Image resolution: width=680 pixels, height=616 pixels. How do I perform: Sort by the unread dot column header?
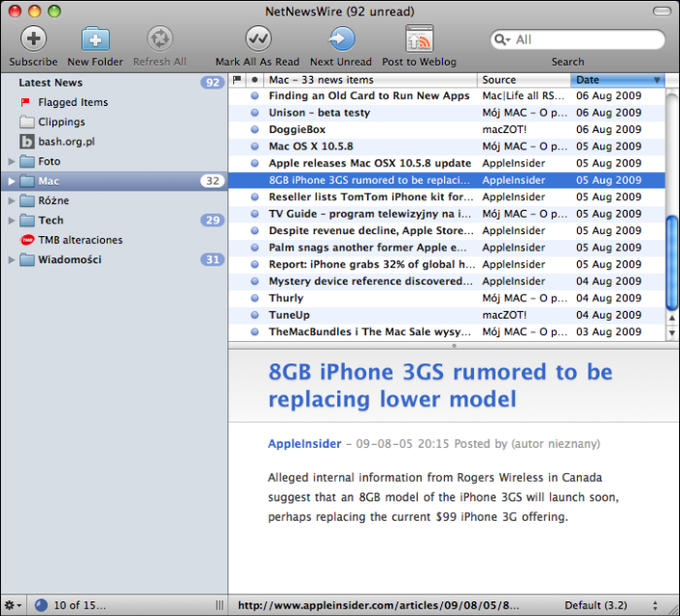pyautogui.click(x=255, y=80)
